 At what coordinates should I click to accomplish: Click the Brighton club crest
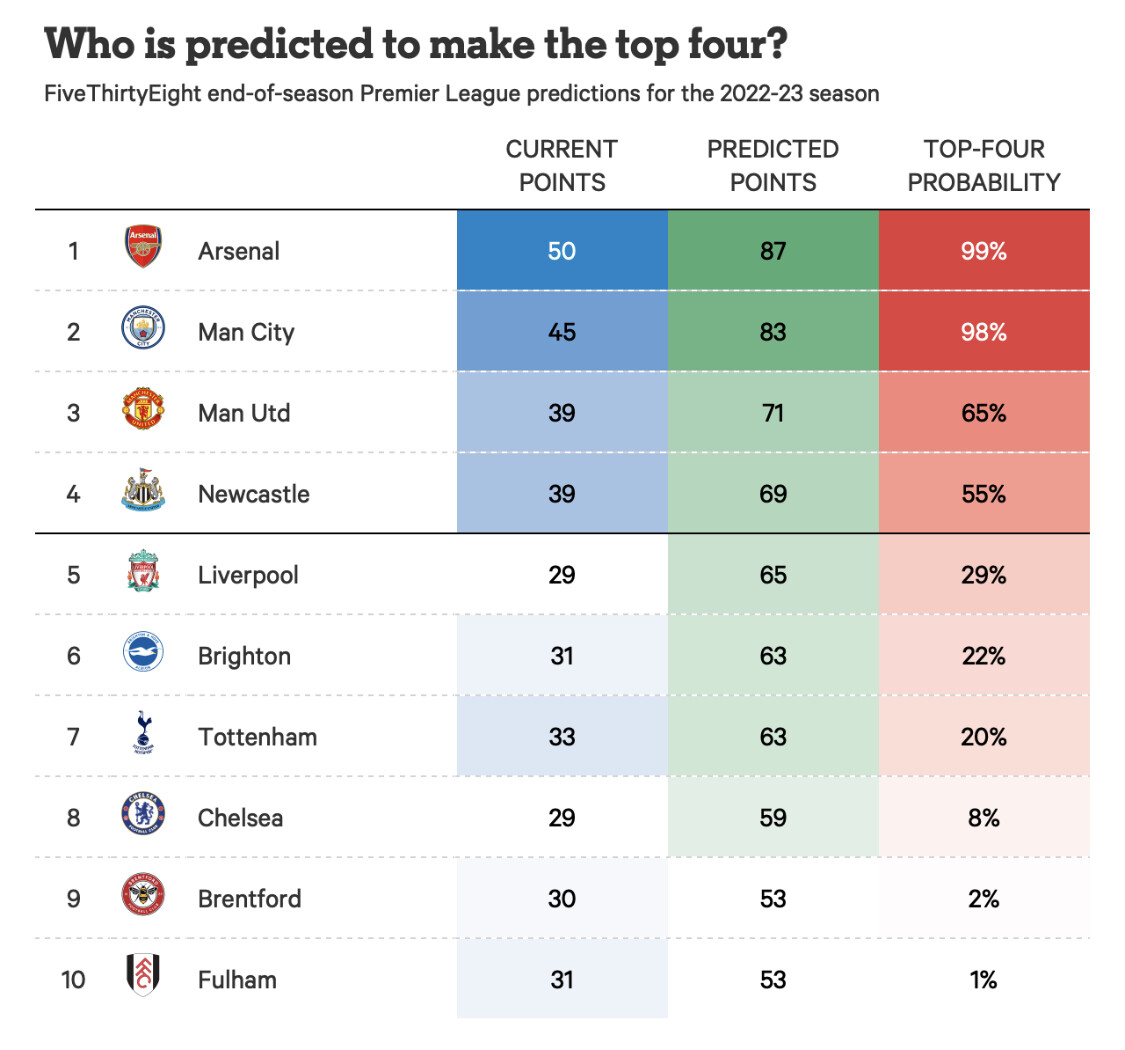click(x=142, y=654)
